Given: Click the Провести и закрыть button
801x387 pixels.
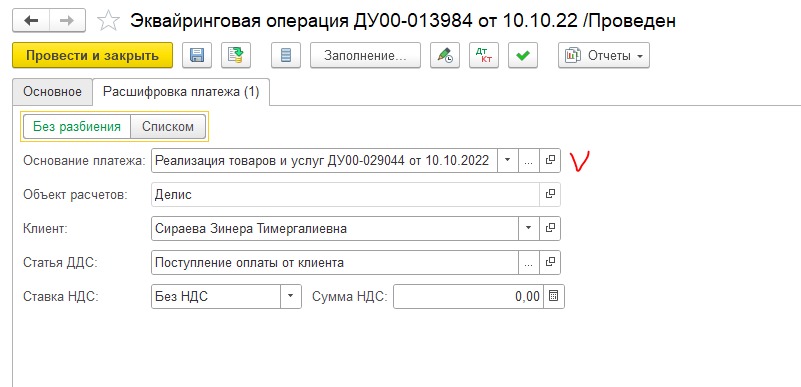Looking at the screenshot, I should (92, 55).
